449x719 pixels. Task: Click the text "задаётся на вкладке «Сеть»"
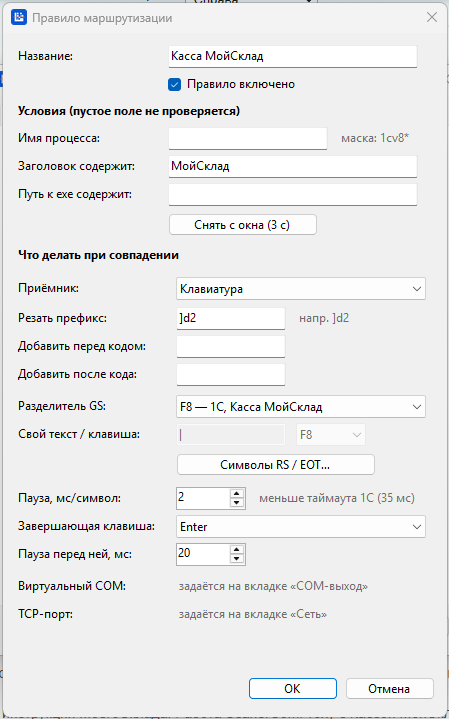[x=253, y=614]
